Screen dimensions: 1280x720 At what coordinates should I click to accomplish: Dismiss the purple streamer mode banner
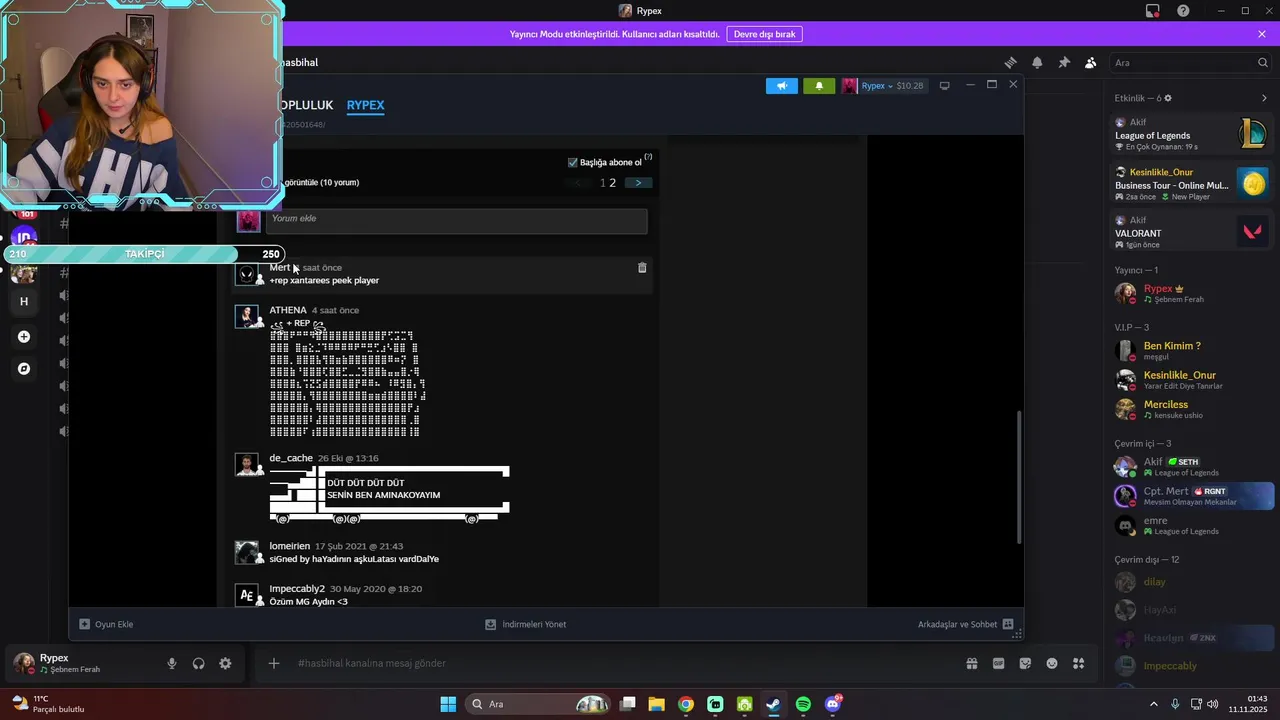(x=1262, y=34)
